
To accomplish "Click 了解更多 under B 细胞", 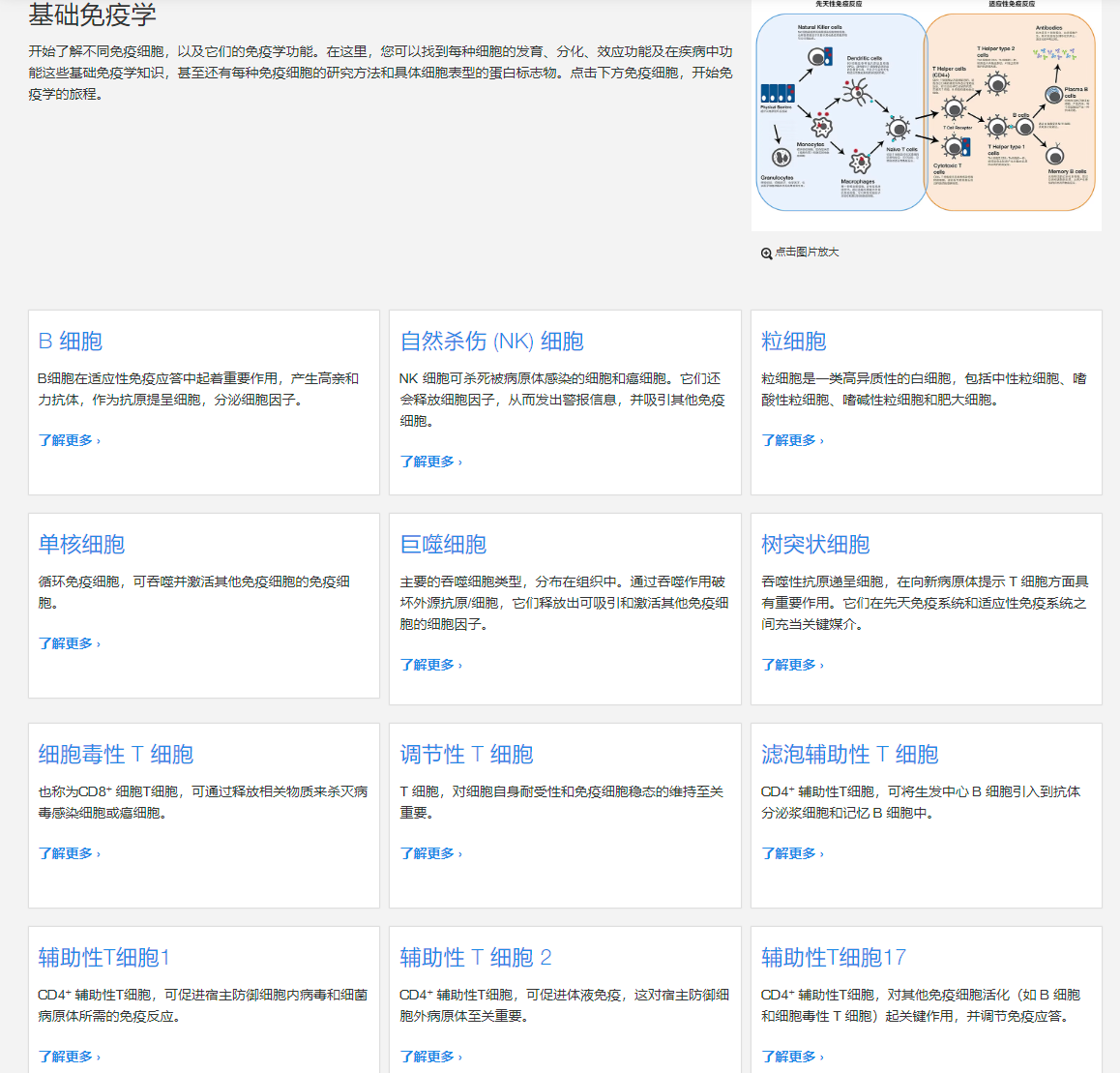I will click(69, 440).
